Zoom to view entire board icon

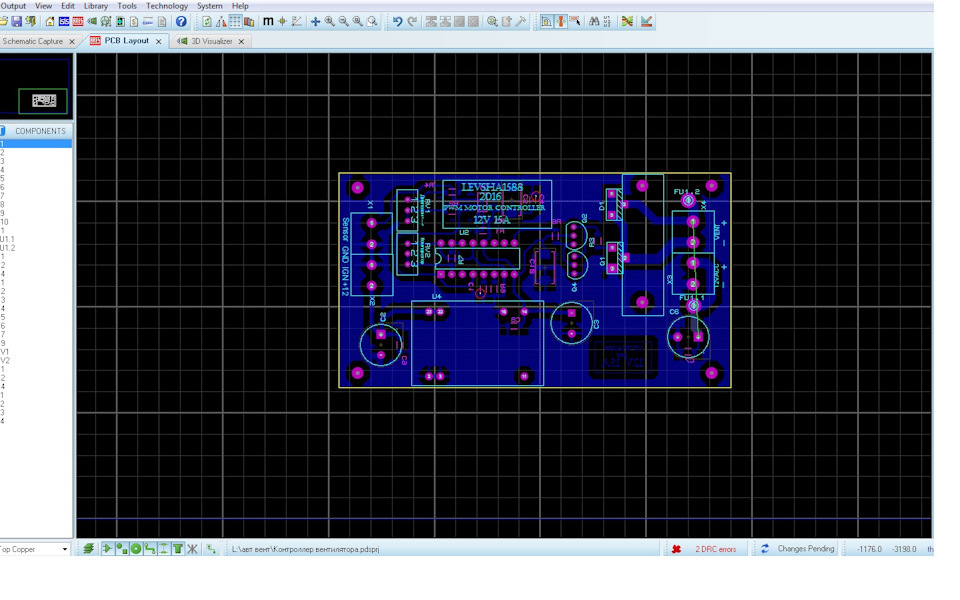(x=358, y=21)
